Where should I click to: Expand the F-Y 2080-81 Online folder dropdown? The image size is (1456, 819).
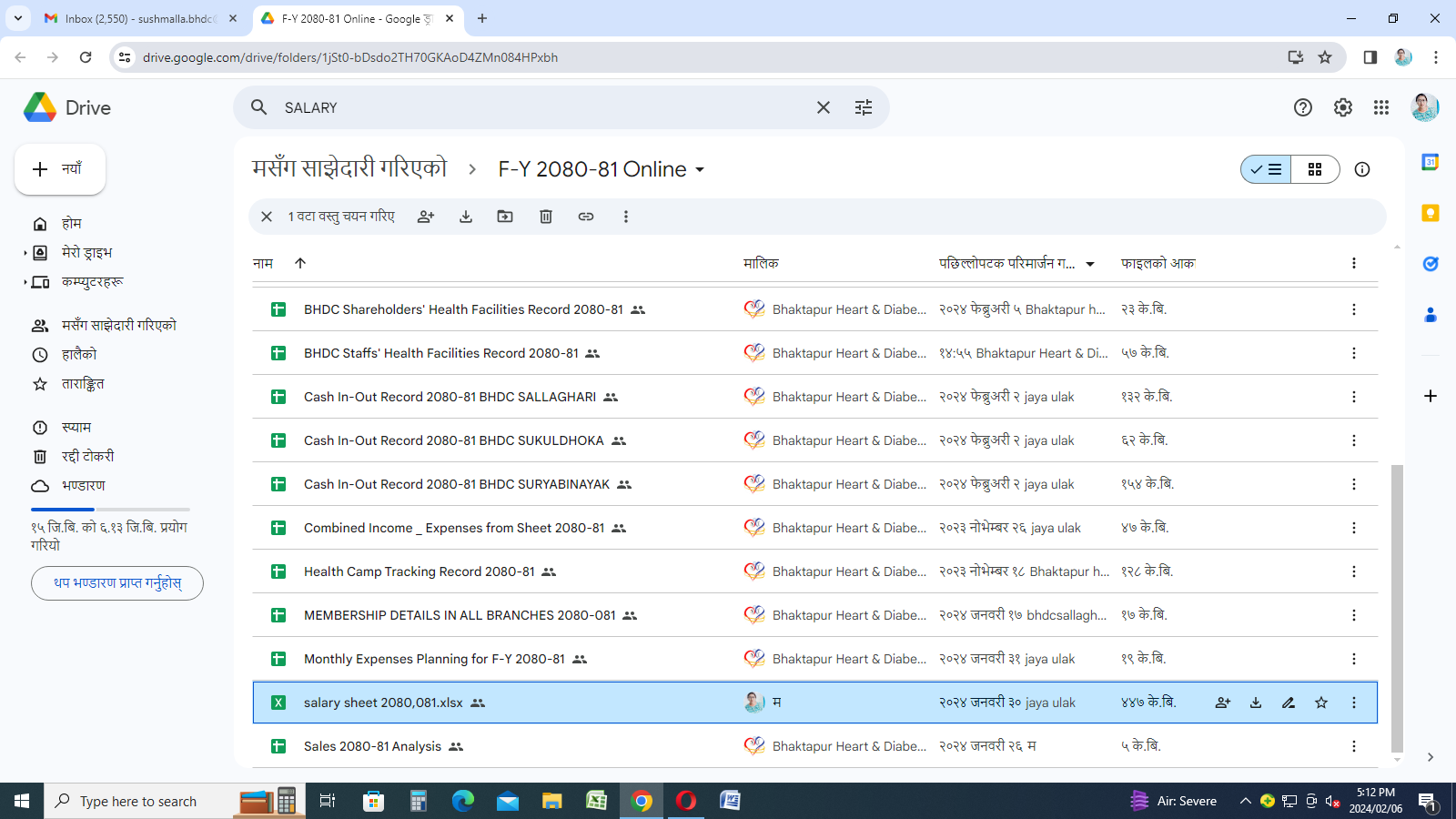700,170
